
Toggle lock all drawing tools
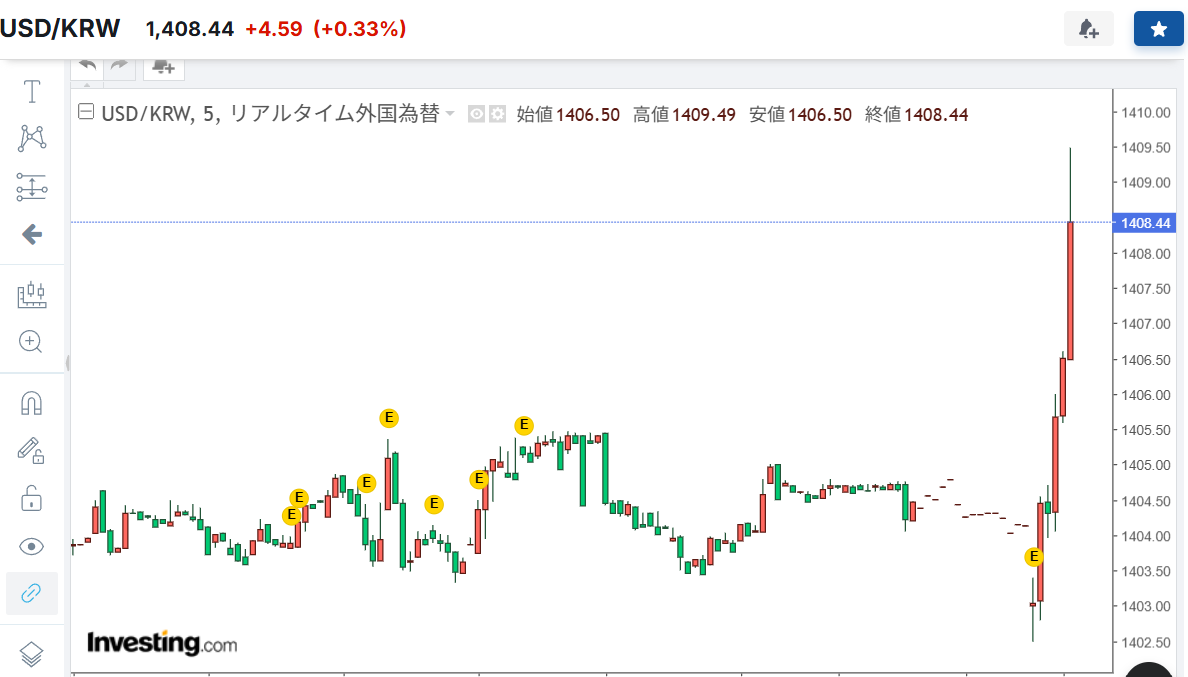tap(32, 498)
